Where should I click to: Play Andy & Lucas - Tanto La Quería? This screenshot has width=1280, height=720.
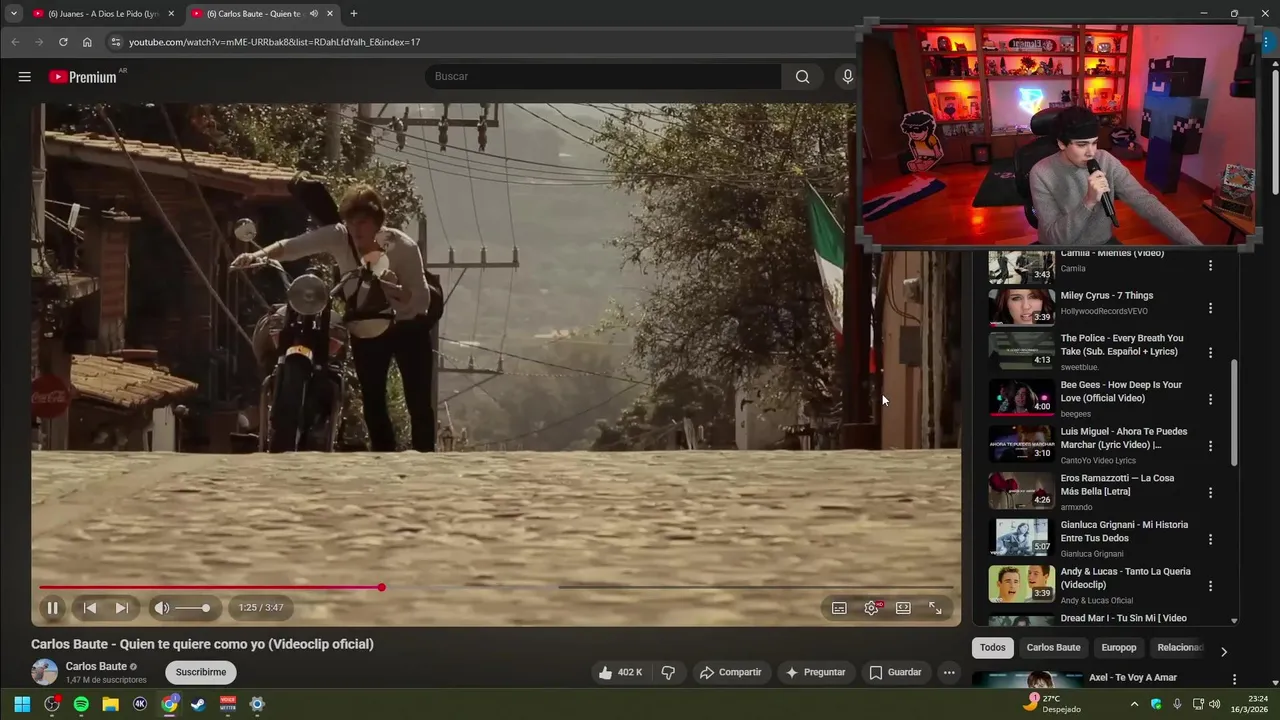1021,584
